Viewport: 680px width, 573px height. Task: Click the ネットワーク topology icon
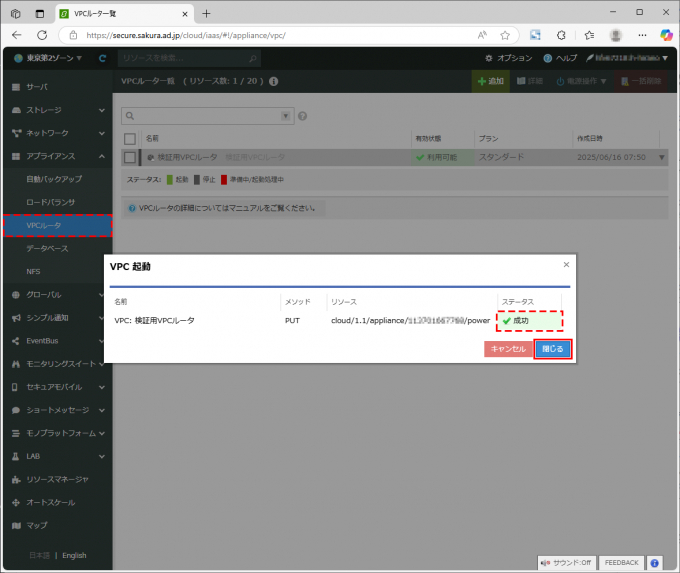[x=16, y=133]
